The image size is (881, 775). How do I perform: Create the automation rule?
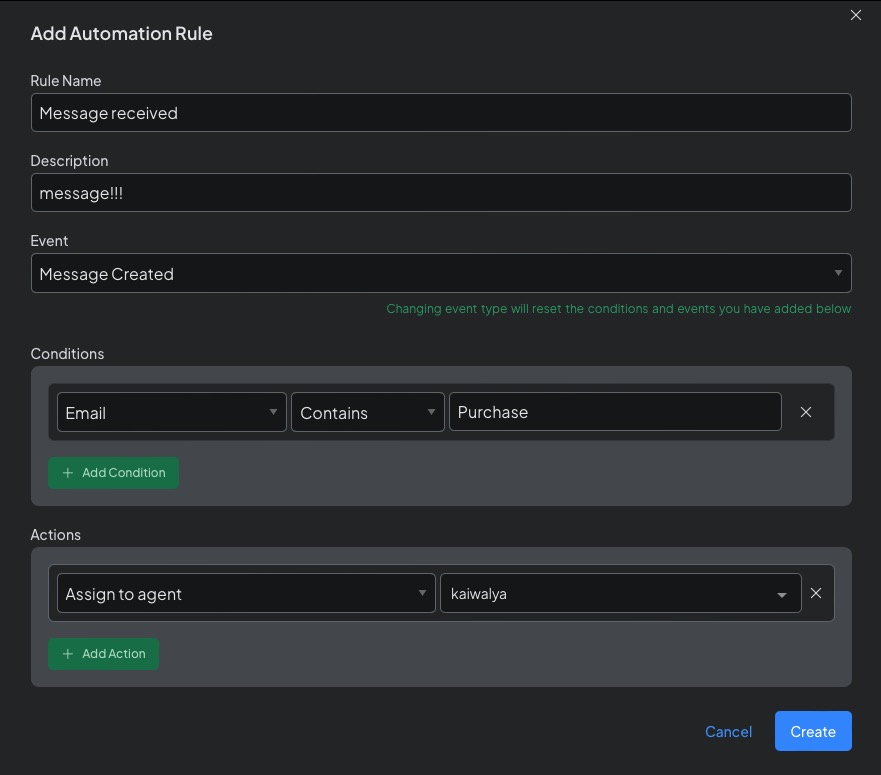[x=813, y=731]
